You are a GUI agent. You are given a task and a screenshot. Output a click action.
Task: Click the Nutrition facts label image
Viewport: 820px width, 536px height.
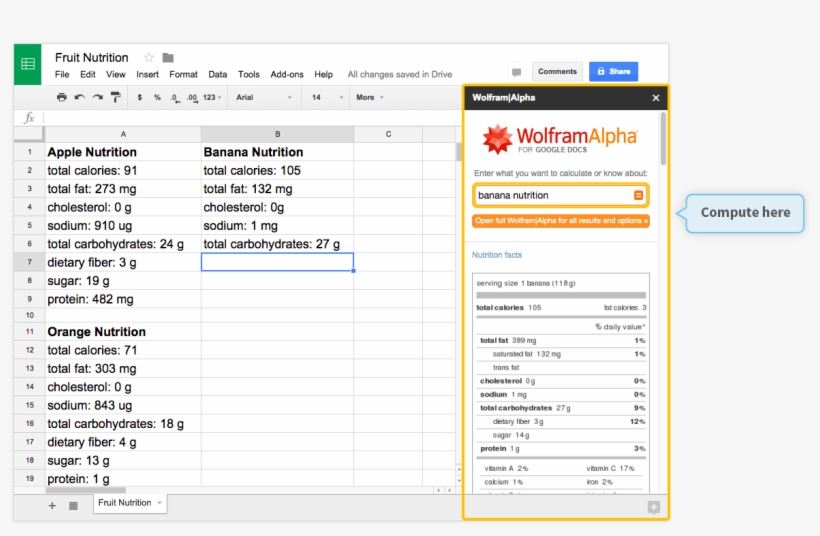(561, 383)
